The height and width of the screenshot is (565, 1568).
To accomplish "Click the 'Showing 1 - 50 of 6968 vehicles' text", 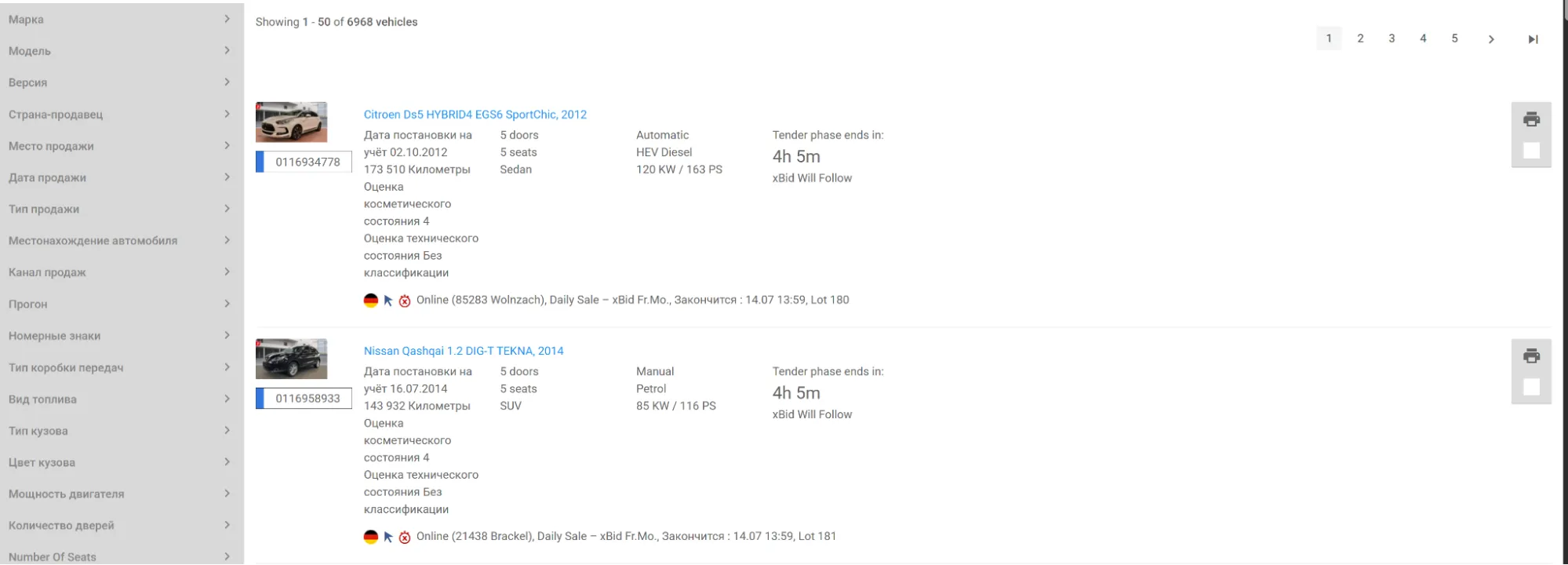I will pyautogui.click(x=337, y=22).
